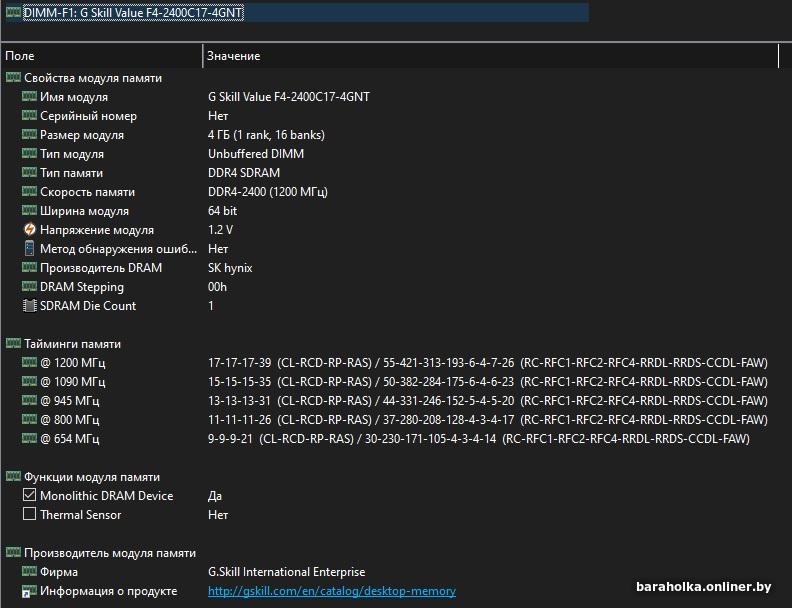
Task: Select the 64 bit value
Action: (222, 211)
